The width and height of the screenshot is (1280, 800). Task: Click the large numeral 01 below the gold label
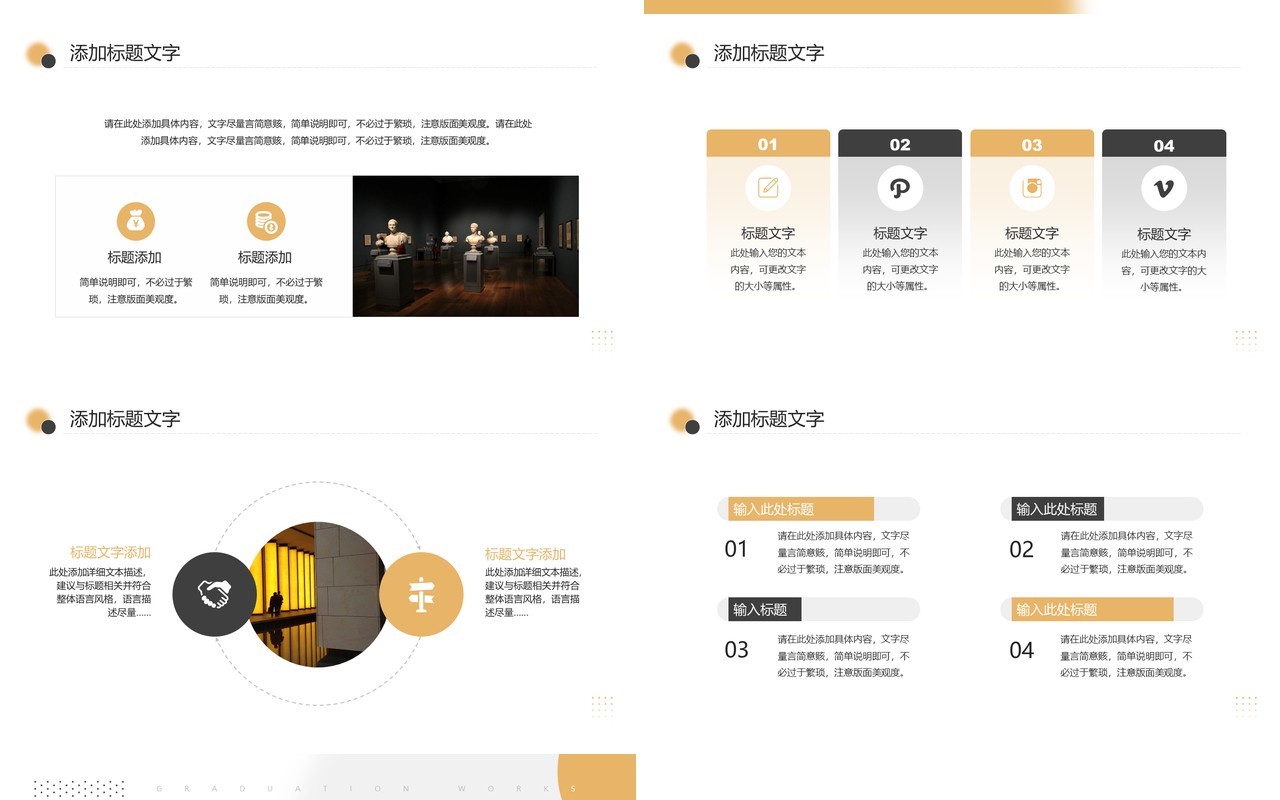tap(736, 549)
